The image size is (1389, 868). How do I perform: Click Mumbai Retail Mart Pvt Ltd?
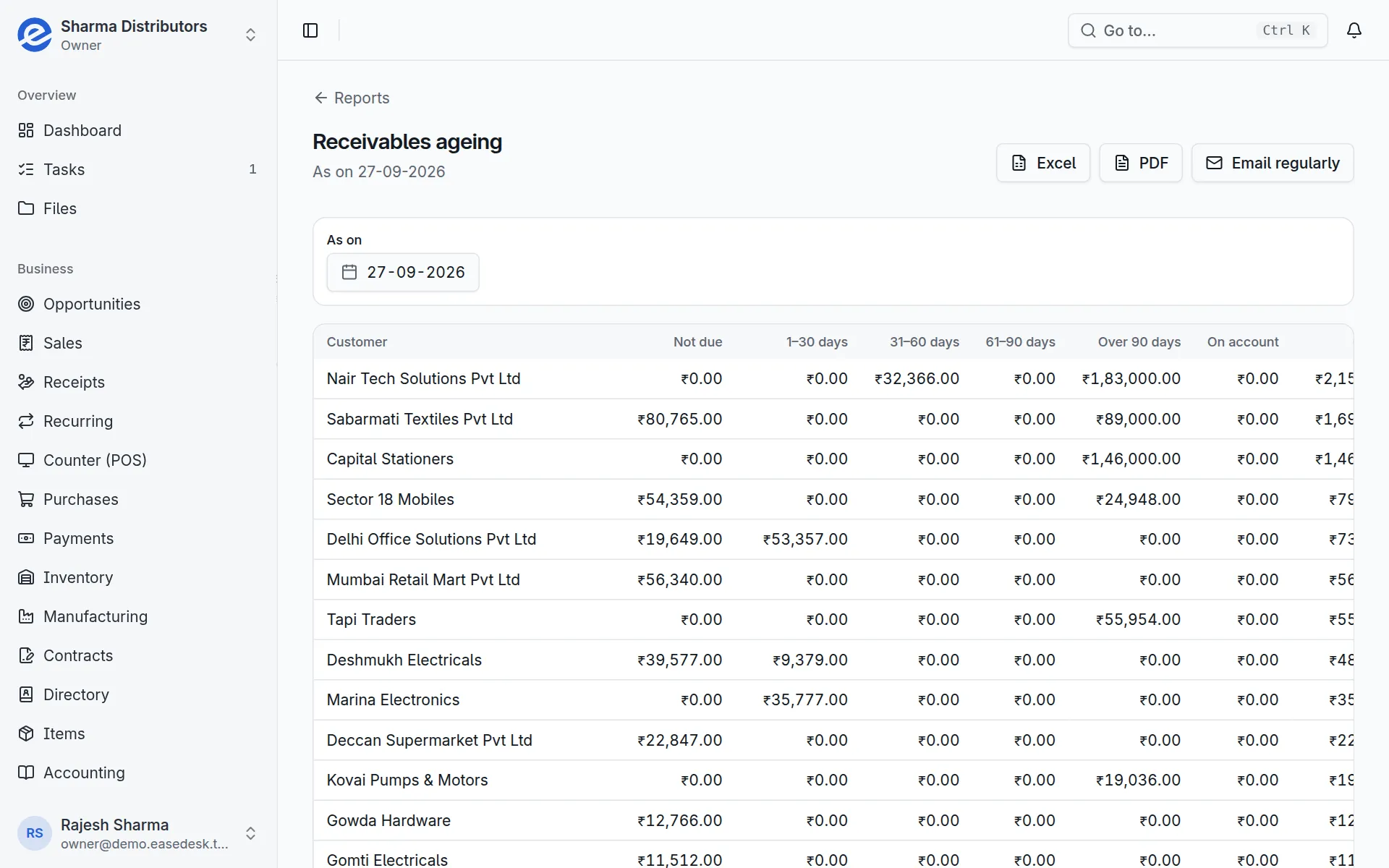[423, 580]
